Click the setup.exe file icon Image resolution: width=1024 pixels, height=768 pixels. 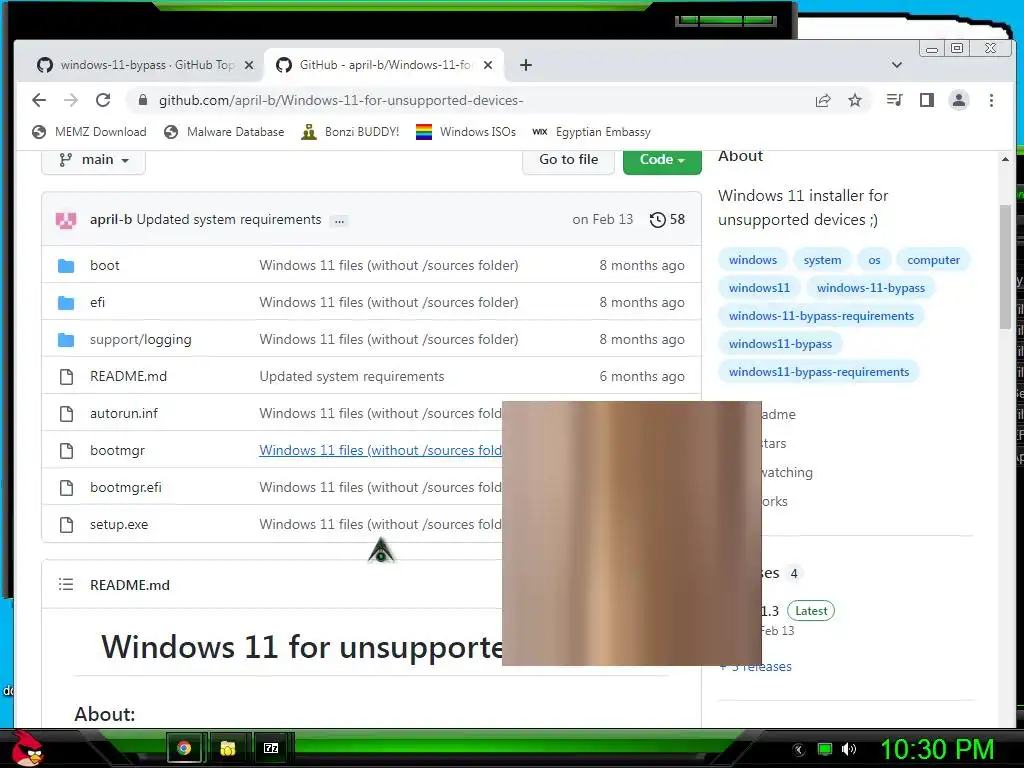point(66,524)
